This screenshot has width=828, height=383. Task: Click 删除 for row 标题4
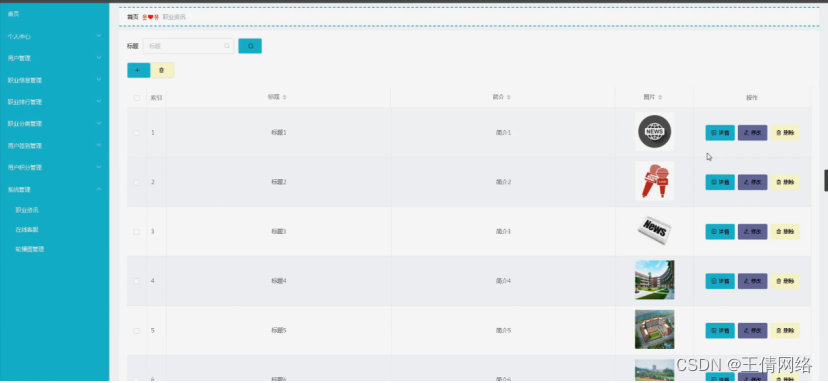pos(785,281)
